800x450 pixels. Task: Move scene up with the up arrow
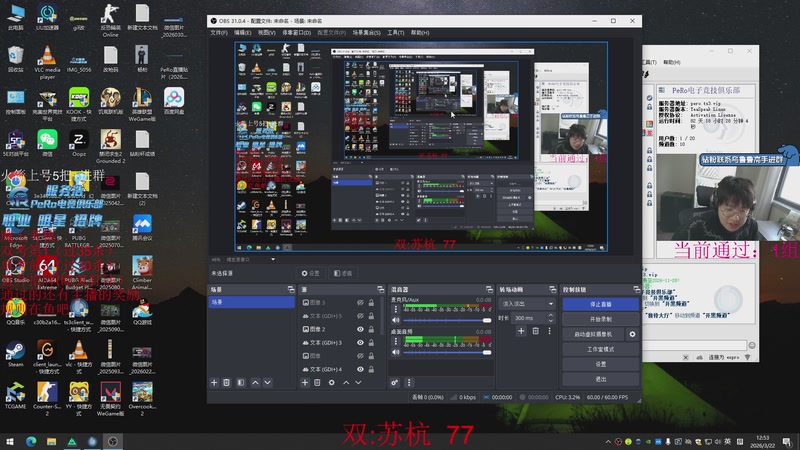(255, 382)
